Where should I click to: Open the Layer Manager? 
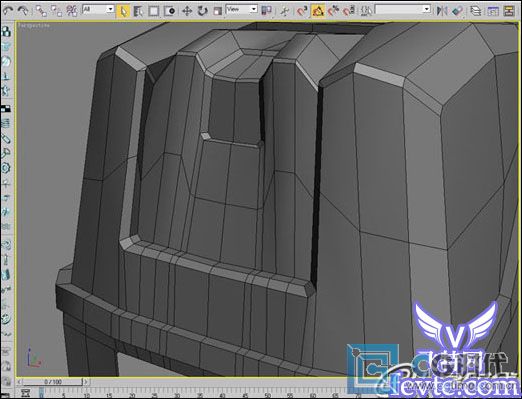pyautogui.click(x=476, y=11)
